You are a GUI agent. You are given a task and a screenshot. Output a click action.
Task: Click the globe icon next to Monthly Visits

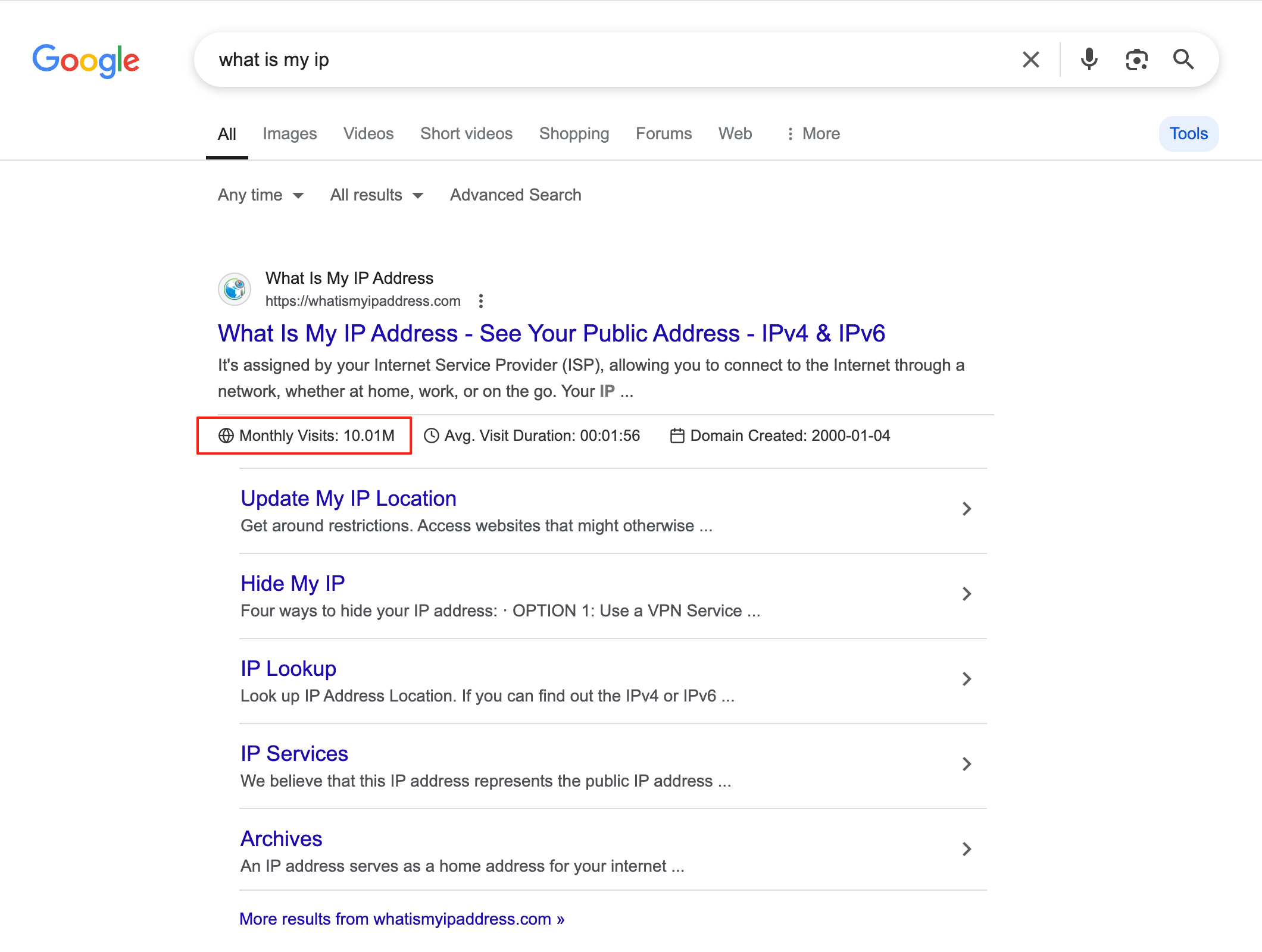(226, 436)
